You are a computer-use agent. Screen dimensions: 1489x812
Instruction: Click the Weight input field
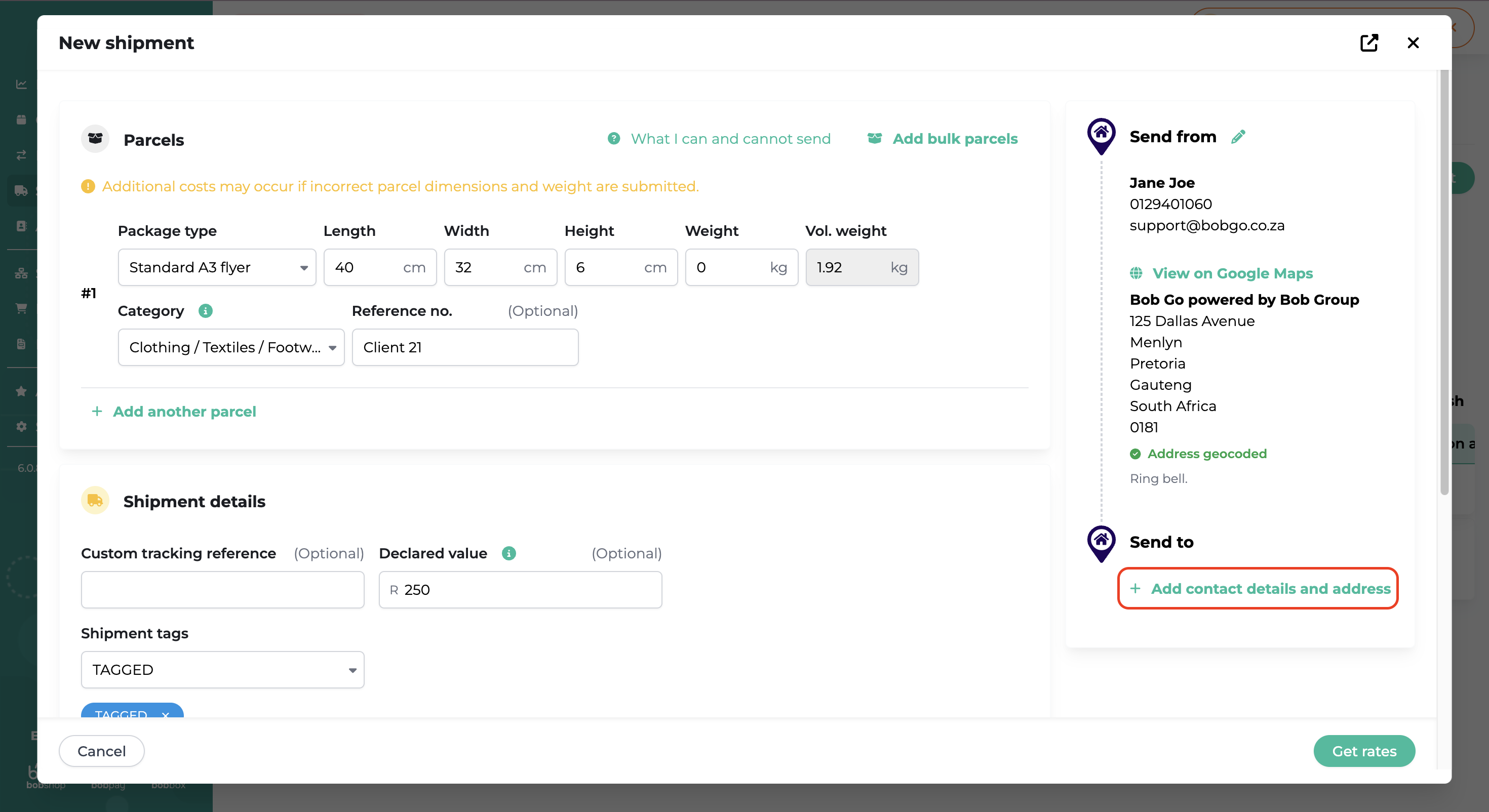click(741, 267)
